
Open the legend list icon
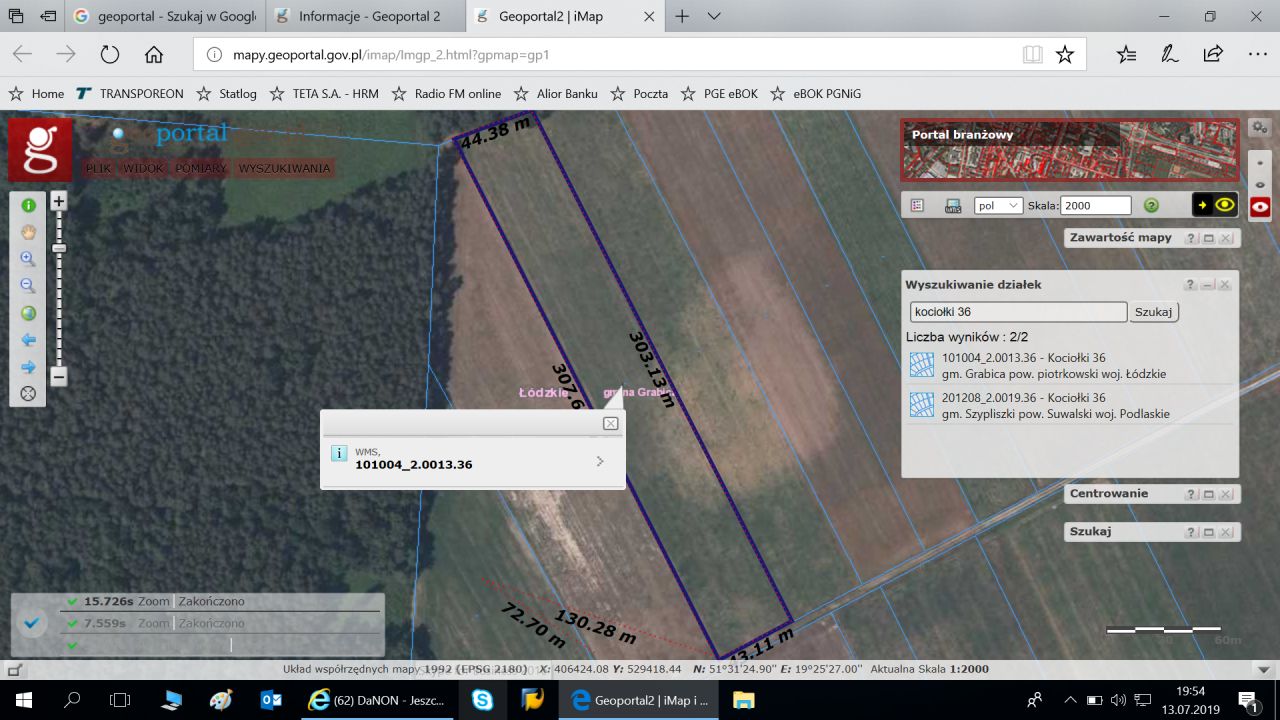coord(918,205)
